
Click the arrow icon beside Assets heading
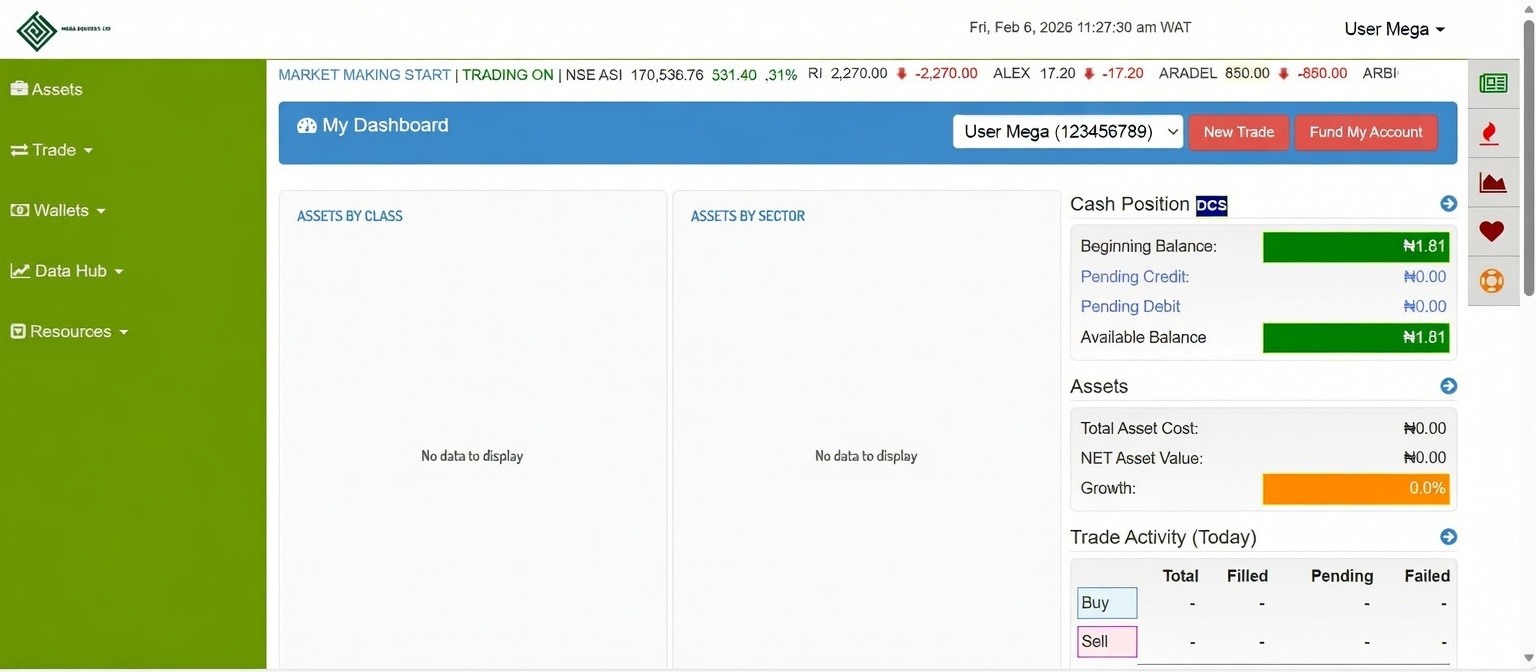1448,386
